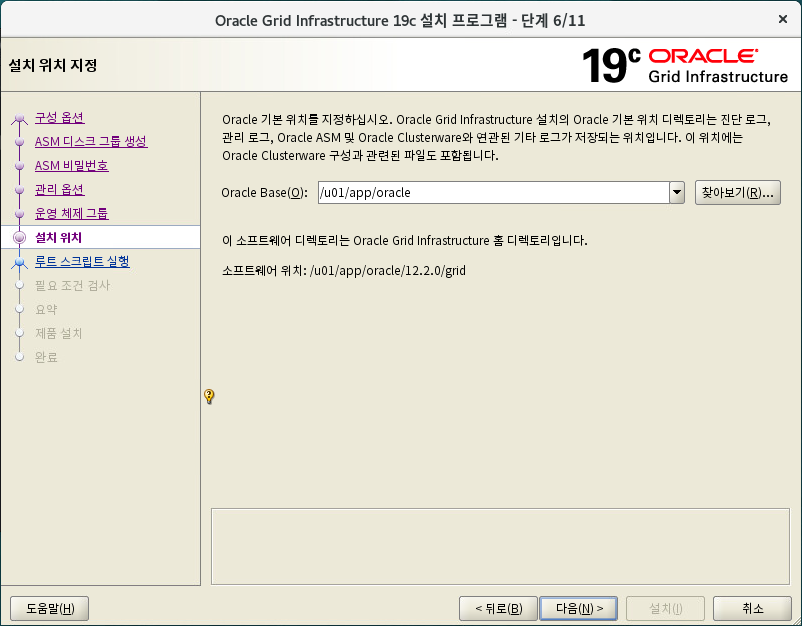The width and height of the screenshot is (802, 626).
Task: Click the 완료 step label
Action: point(46,357)
